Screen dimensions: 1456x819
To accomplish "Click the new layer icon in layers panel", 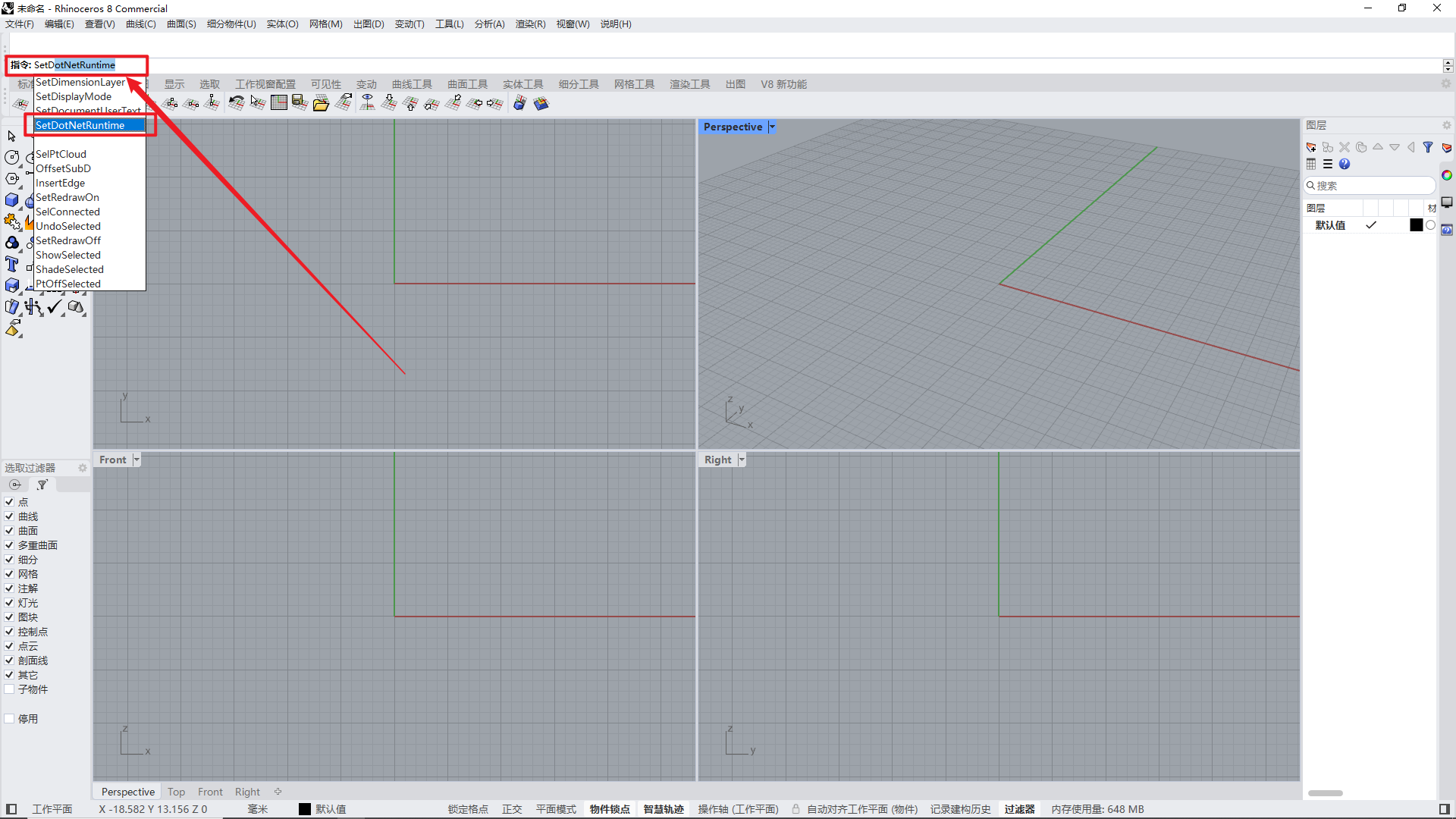I will (x=1311, y=147).
